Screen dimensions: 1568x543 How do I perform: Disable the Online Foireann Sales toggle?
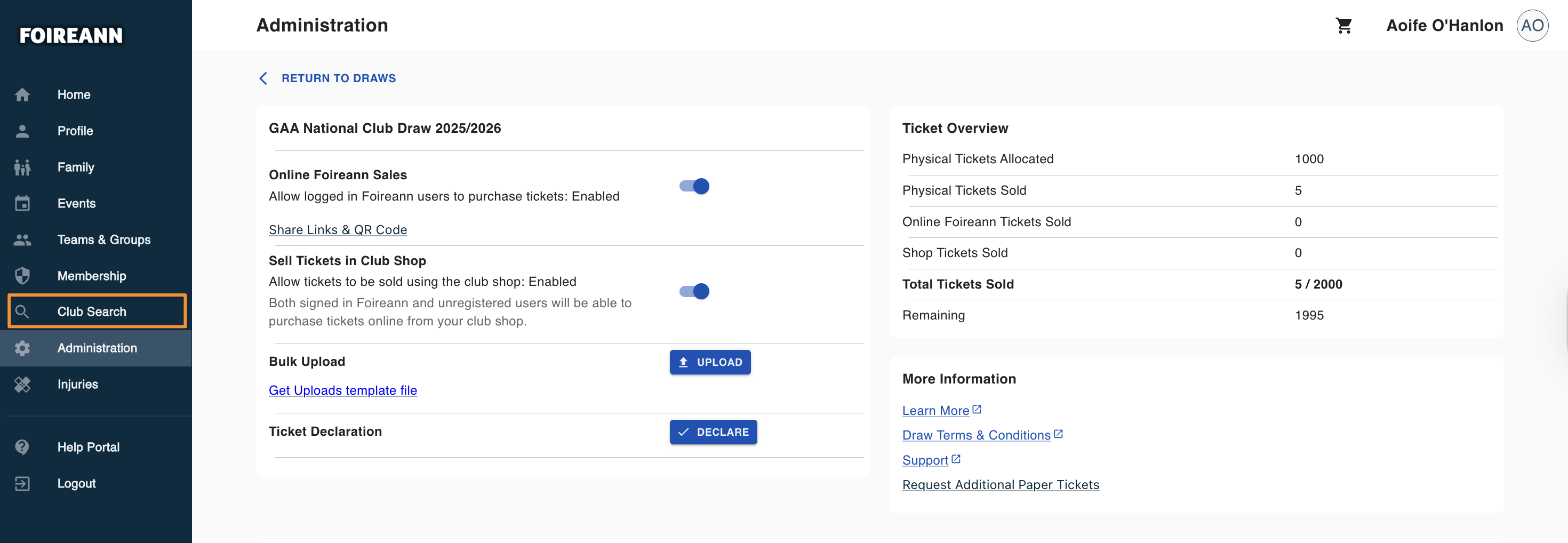click(x=694, y=186)
